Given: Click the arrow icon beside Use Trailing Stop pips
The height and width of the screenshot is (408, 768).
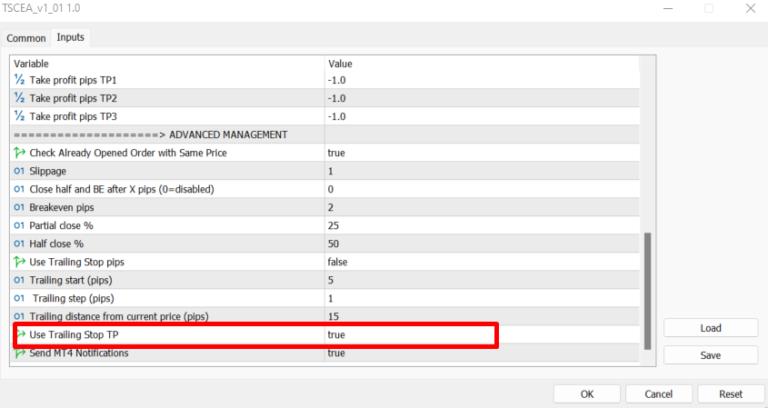Looking at the screenshot, I should (x=20, y=261).
